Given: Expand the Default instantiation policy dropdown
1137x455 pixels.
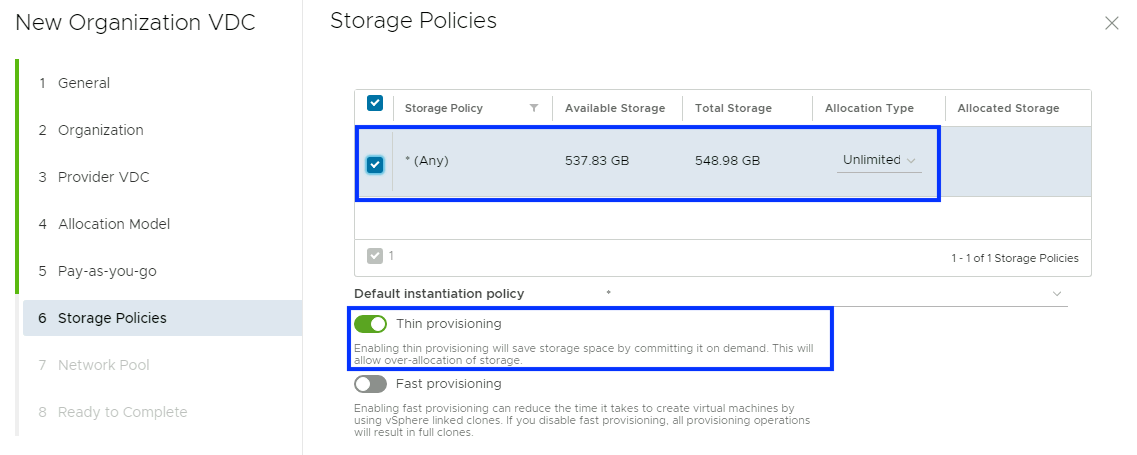Looking at the screenshot, I should pos(1057,294).
